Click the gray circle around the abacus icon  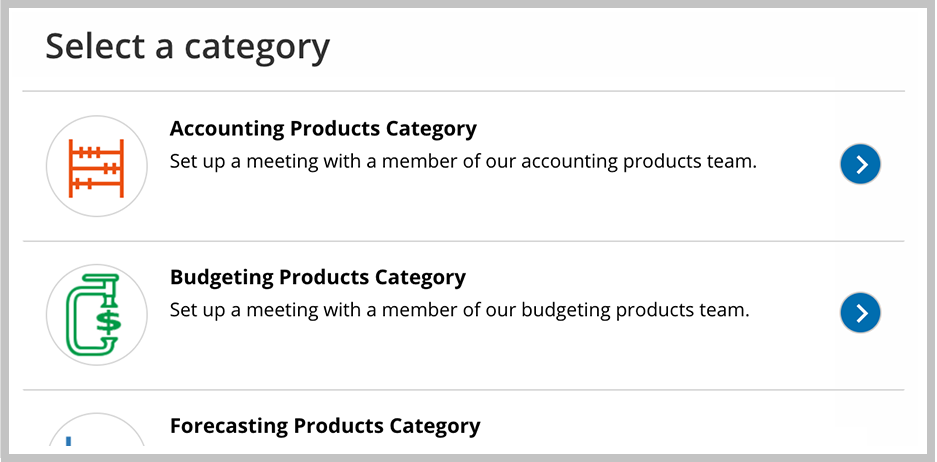pos(96,166)
